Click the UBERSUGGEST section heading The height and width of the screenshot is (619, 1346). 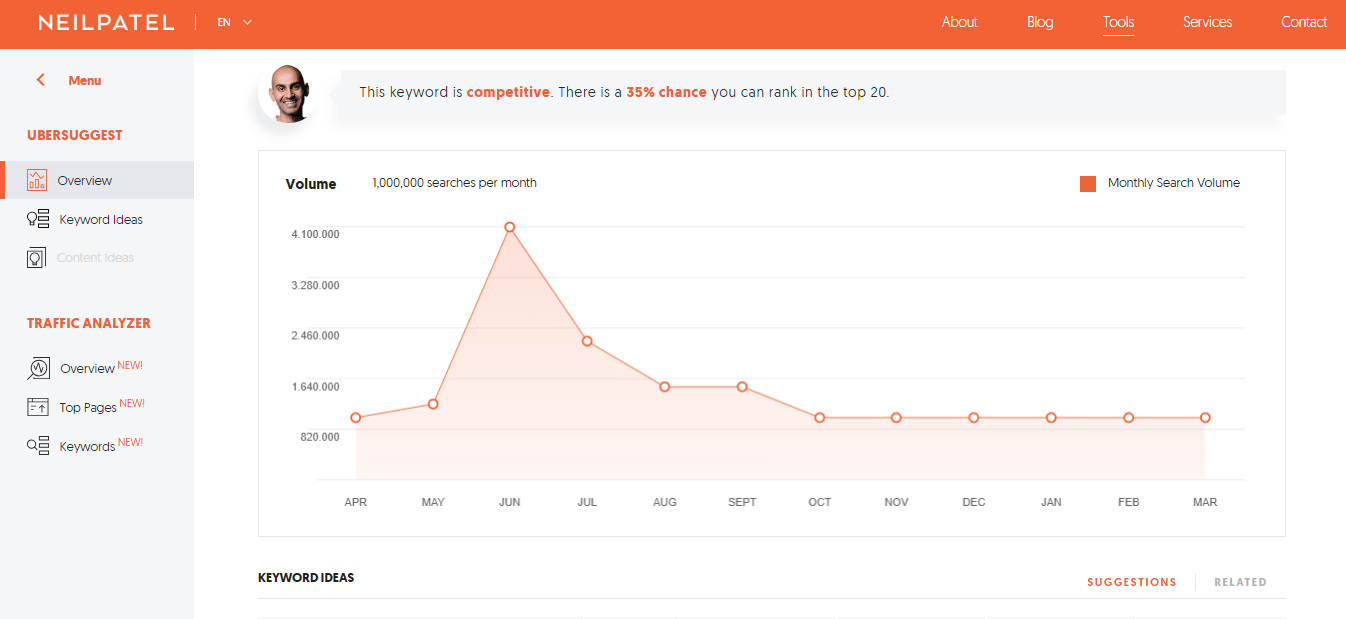pyautogui.click(x=75, y=135)
